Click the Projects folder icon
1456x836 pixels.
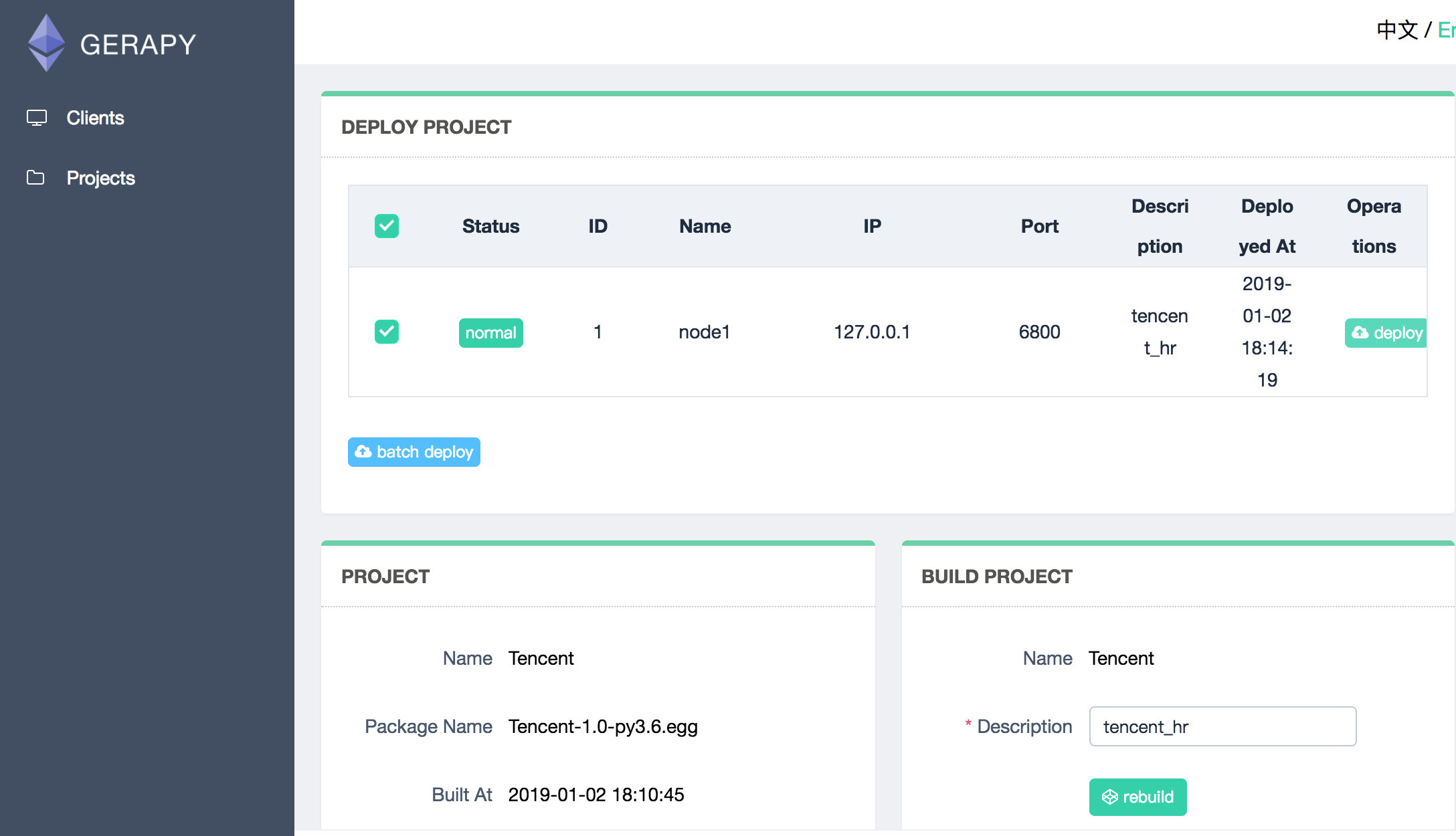[35, 177]
